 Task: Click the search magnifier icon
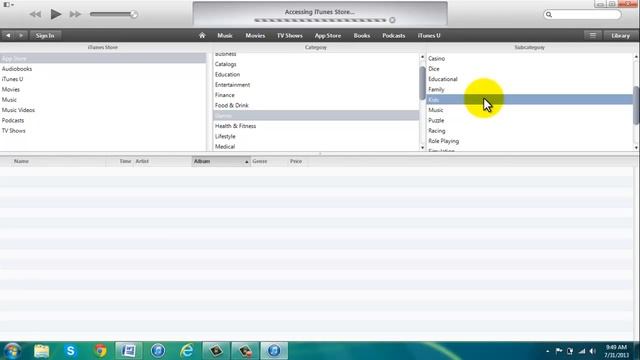[x=549, y=14]
